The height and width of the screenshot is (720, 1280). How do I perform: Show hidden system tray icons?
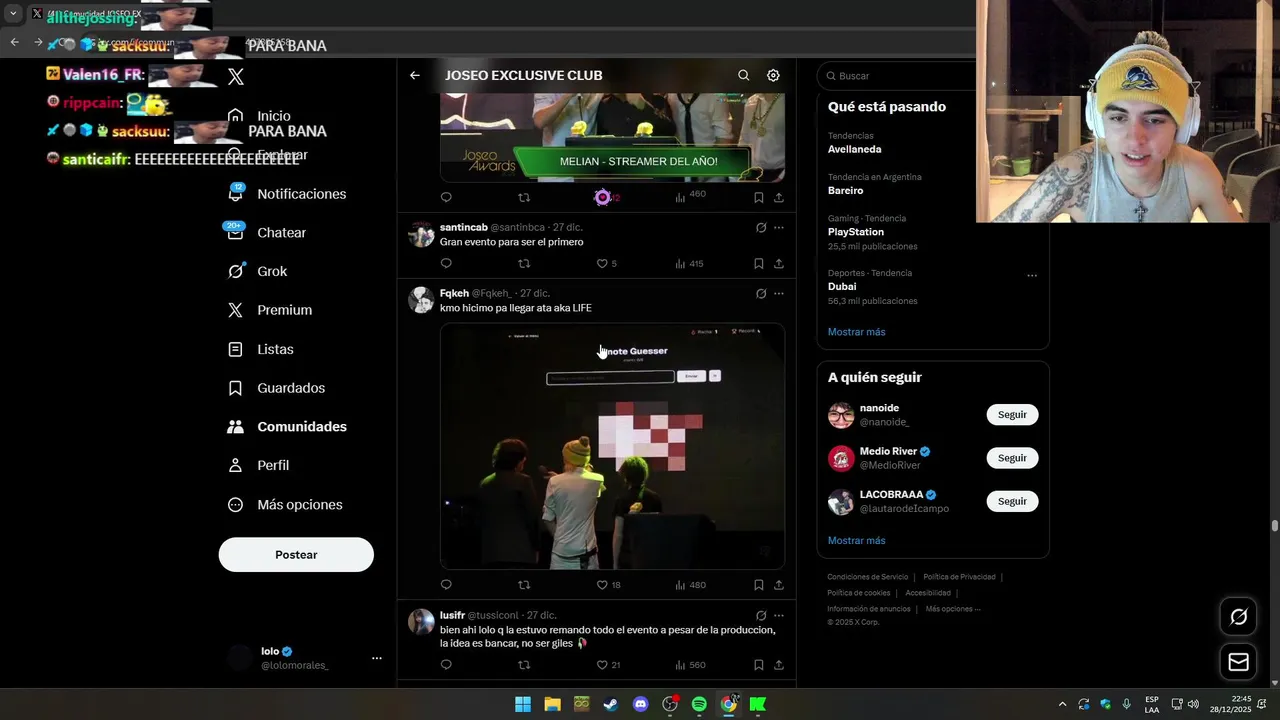tap(1062, 704)
